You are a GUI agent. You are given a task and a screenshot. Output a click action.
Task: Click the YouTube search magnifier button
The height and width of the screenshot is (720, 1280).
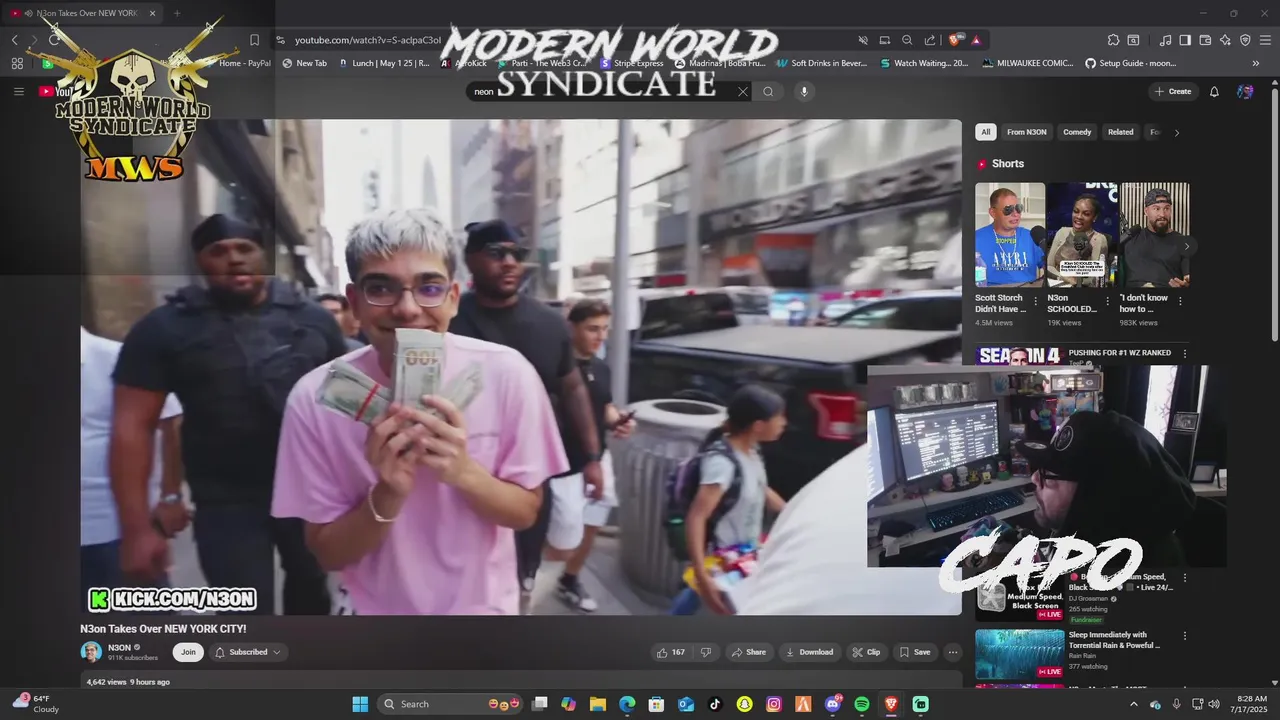[768, 91]
